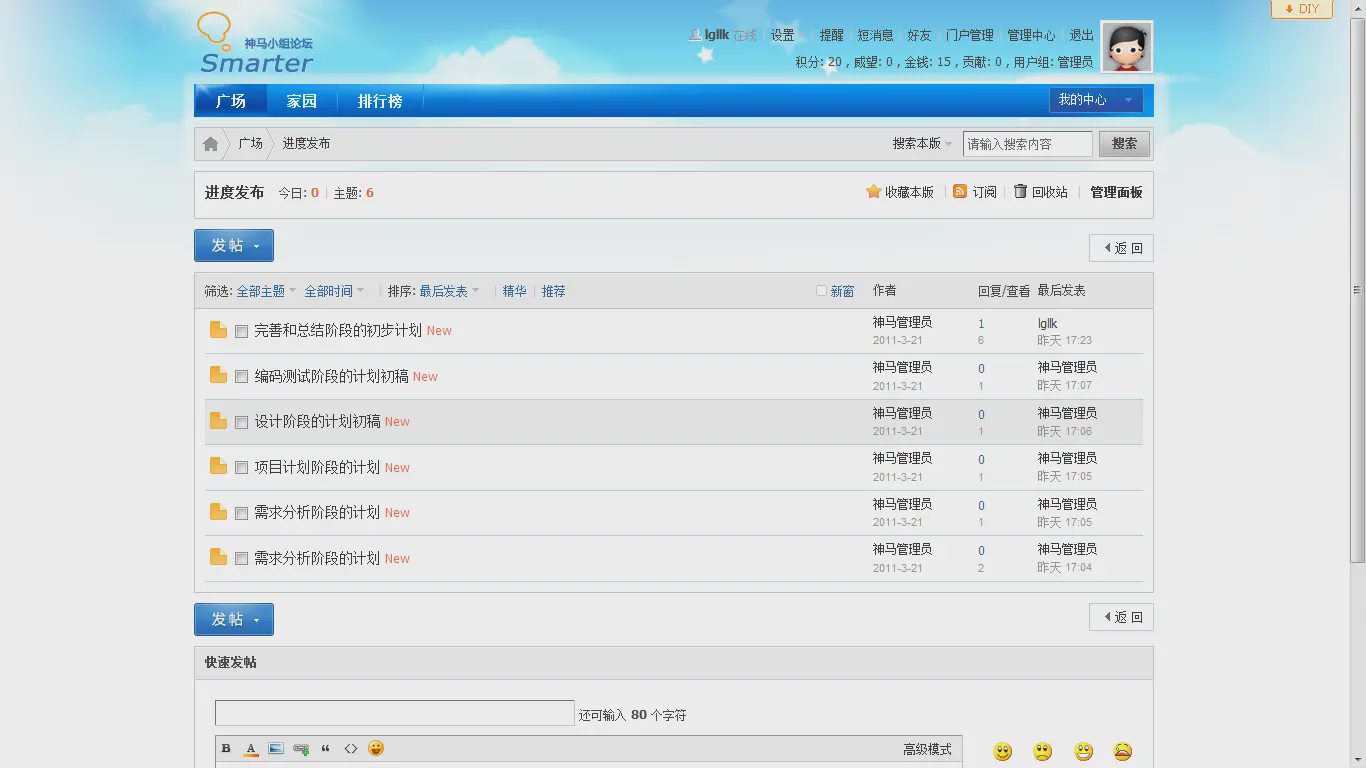The height and width of the screenshot is (768, 1366).
Task: Open the font color tool
Action: (251, 749)
